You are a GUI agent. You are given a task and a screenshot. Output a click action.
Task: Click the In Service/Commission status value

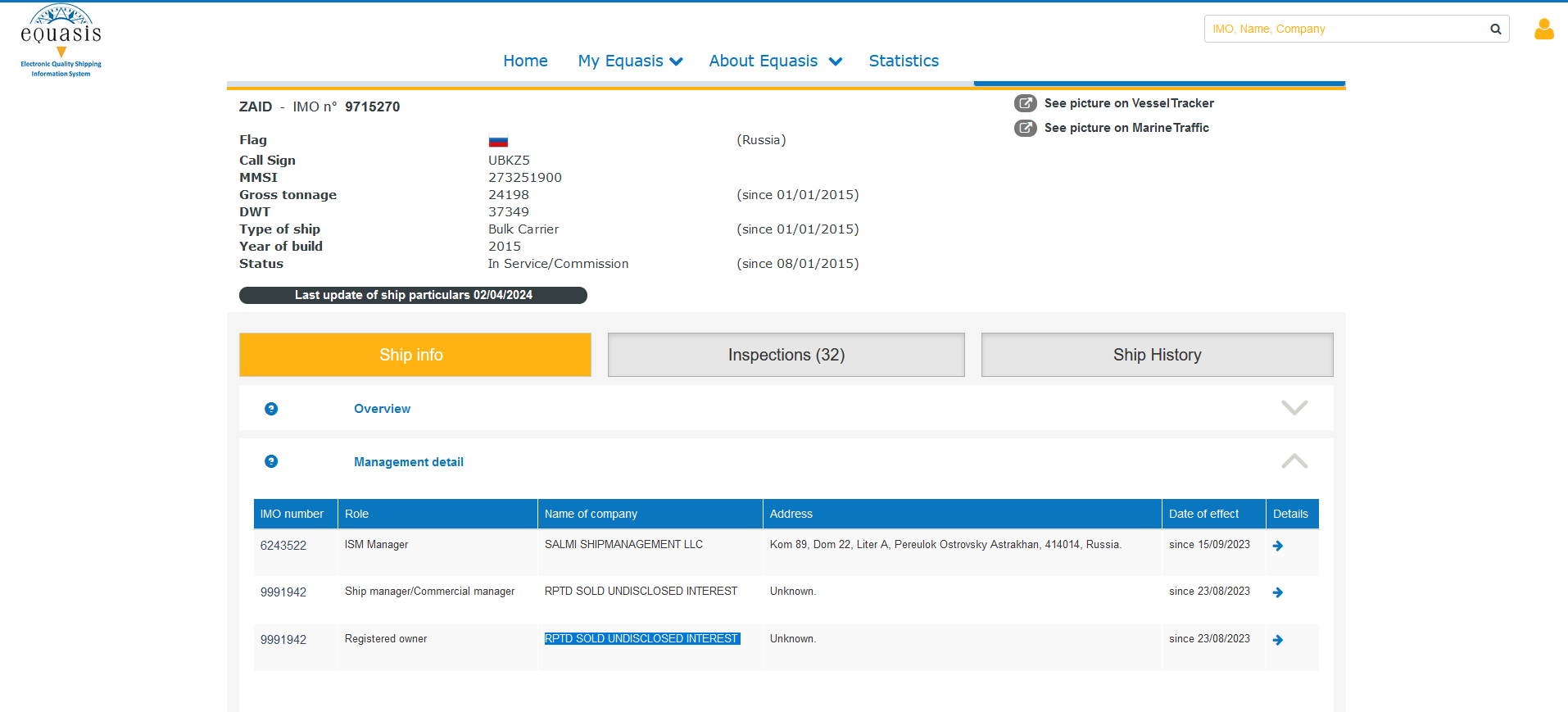pyautogui.click(x=559, y=264)
